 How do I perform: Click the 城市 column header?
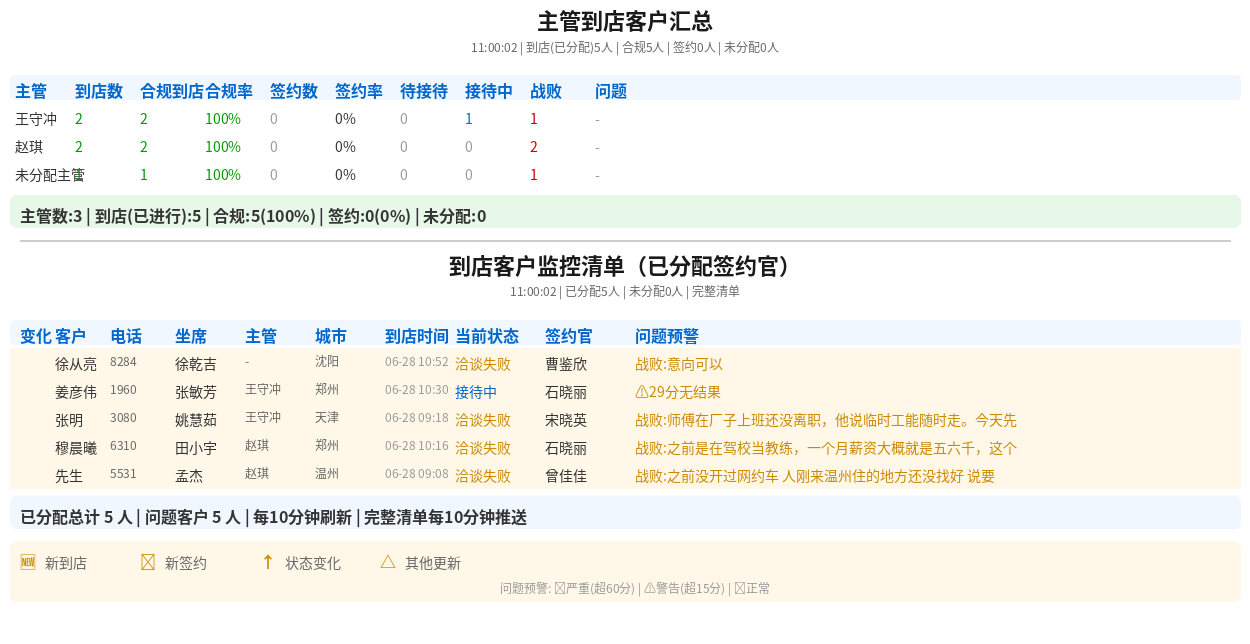331,336
